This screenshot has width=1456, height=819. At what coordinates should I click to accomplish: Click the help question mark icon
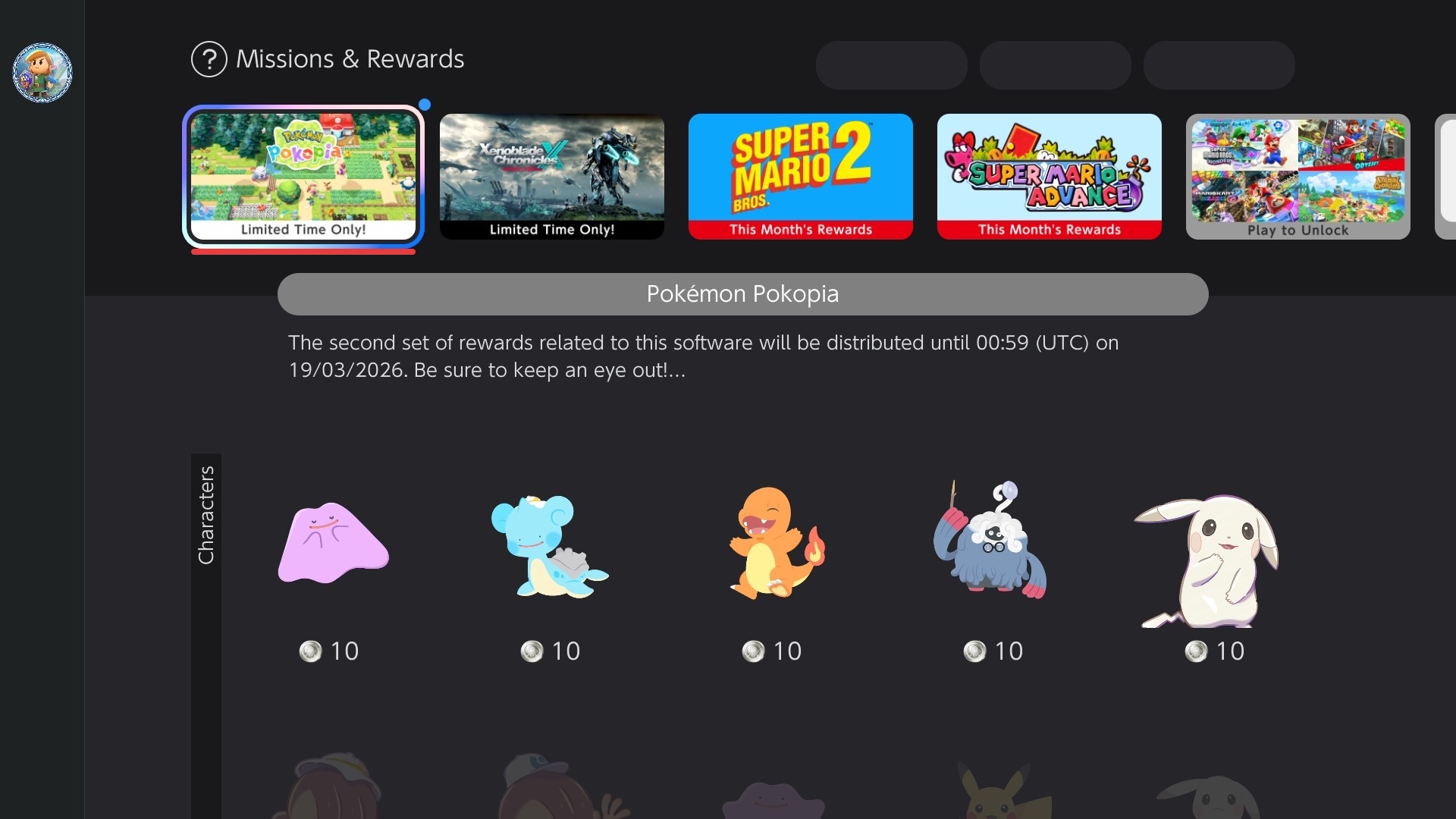[209, 59]
